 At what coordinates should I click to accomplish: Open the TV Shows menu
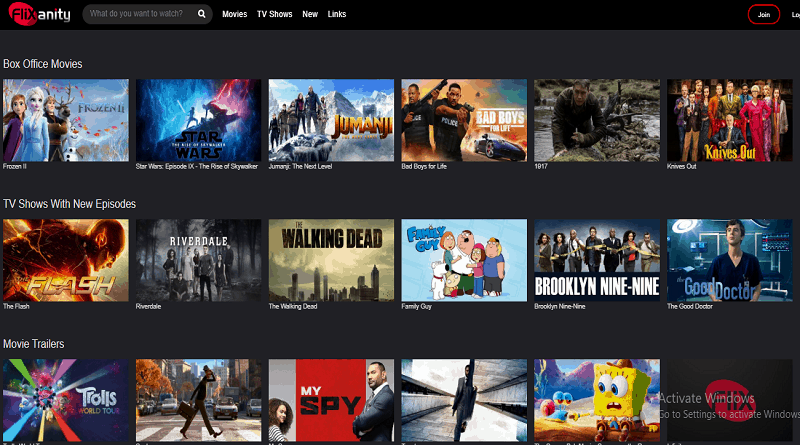click(274, 15)
